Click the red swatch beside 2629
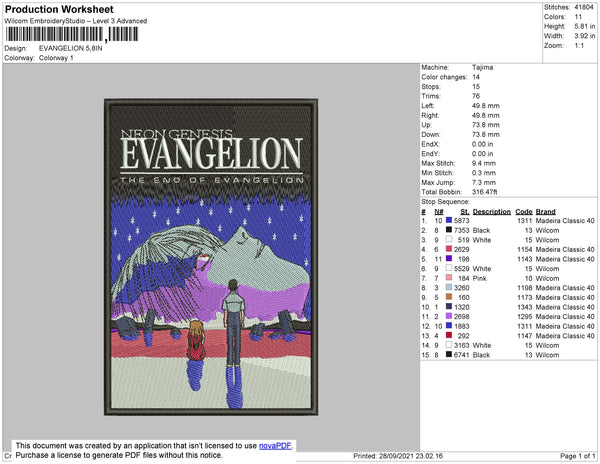Image resolution: width=600 pixels, height=464 pixels. coord(449,249)
